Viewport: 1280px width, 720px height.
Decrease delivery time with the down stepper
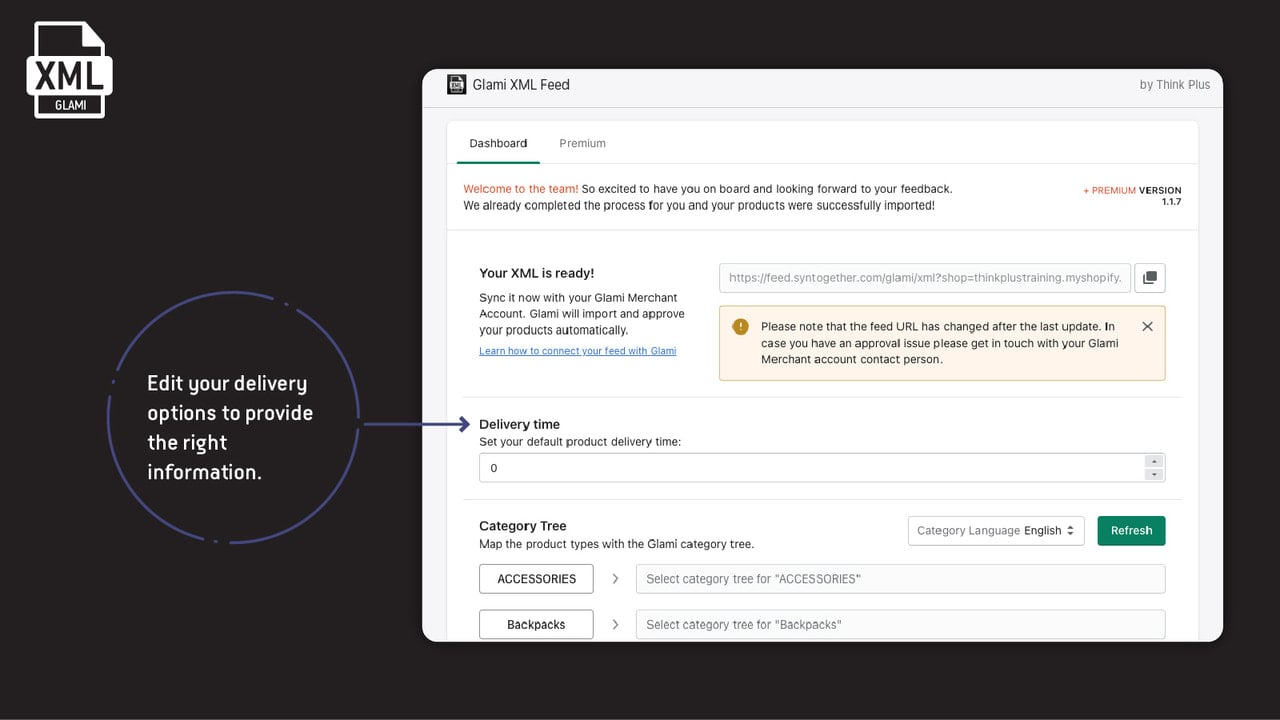pyautogui.click(x=1154, y=475)
